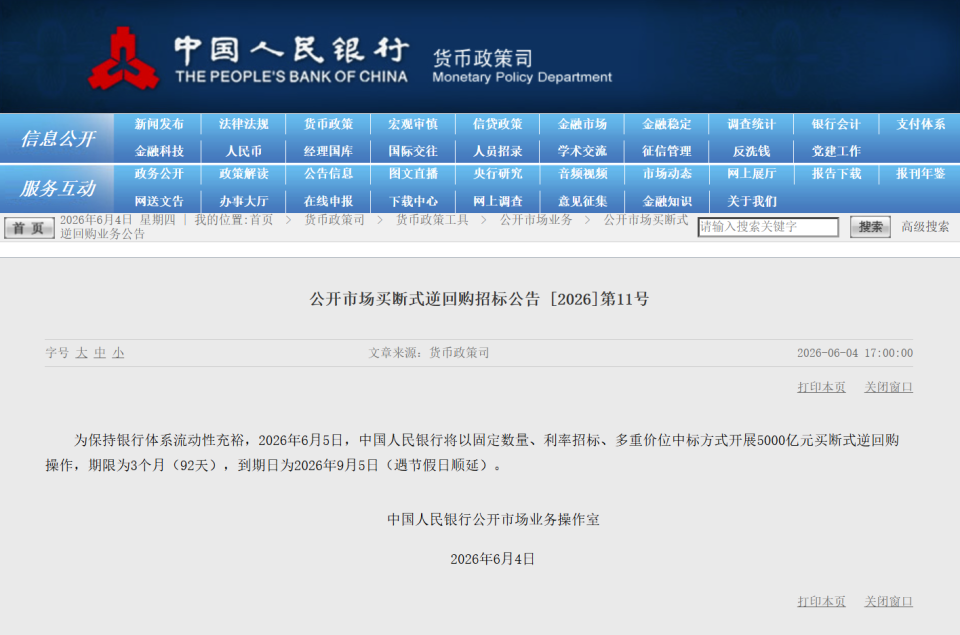Open the 政务公开 section

(159, 173)
